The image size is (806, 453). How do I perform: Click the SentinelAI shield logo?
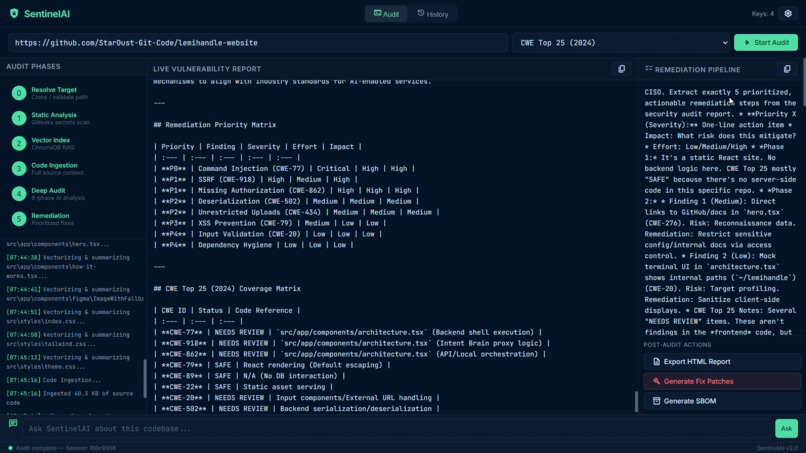[x=14, y=13]
